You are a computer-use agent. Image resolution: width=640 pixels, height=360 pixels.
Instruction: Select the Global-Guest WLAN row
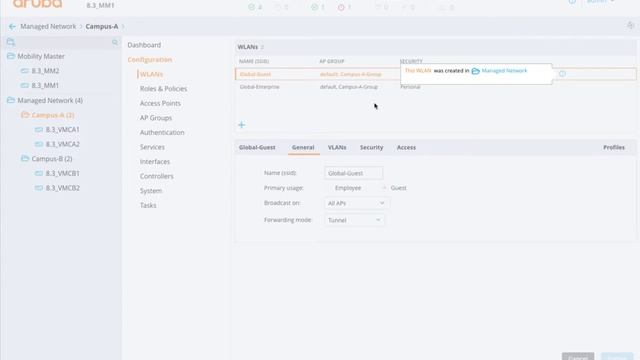coord(436,74)
